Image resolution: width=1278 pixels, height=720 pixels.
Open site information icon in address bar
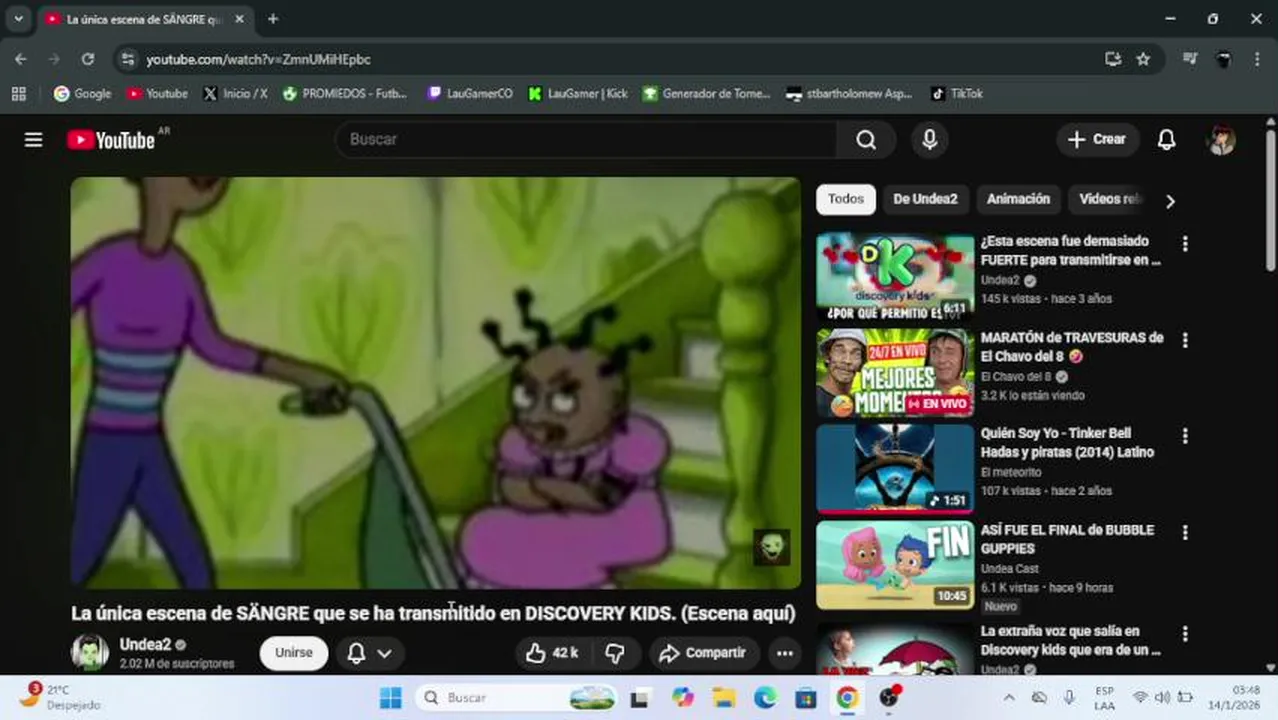coord(127,59)
